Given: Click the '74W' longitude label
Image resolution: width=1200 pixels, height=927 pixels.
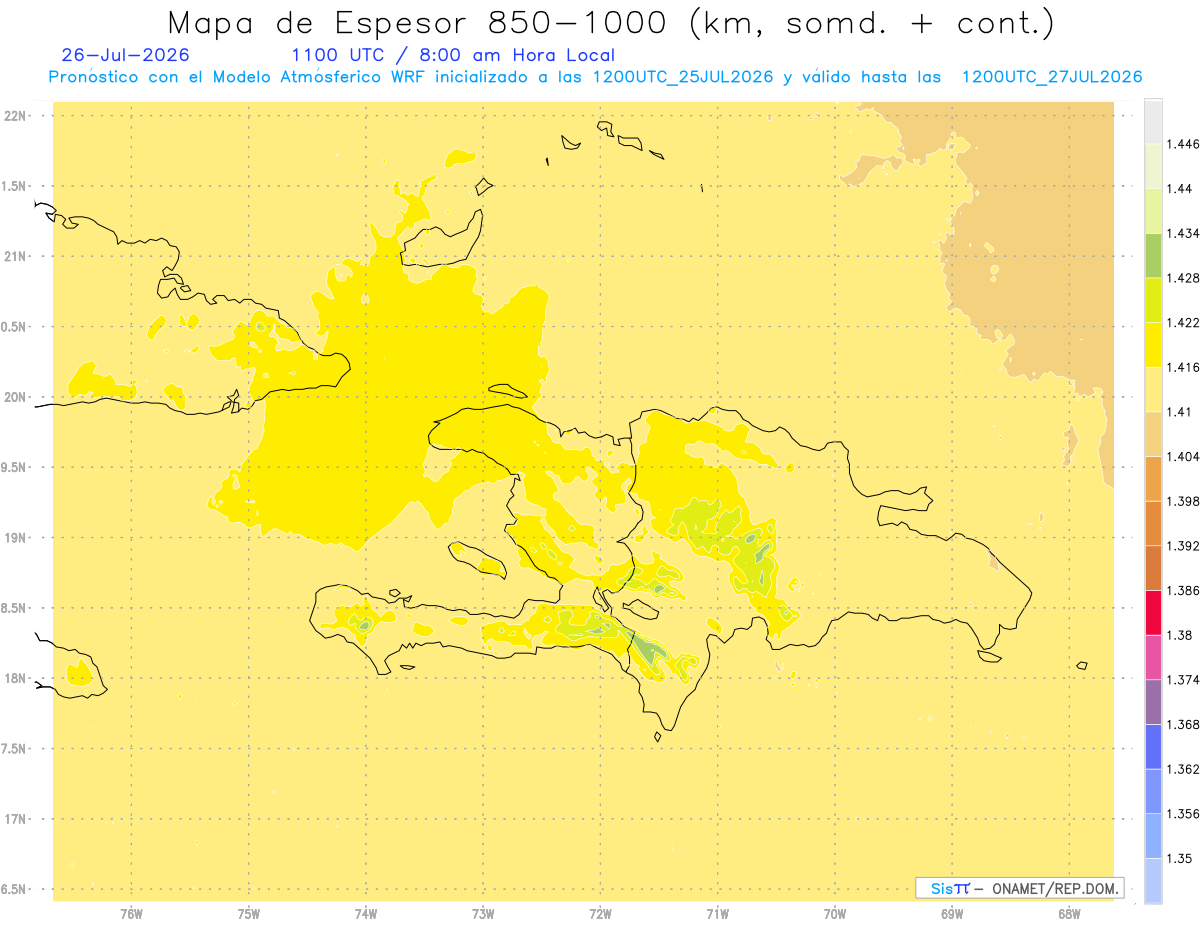Looking at the screenshot, I should pyautogui.click(x=366, y=914).
